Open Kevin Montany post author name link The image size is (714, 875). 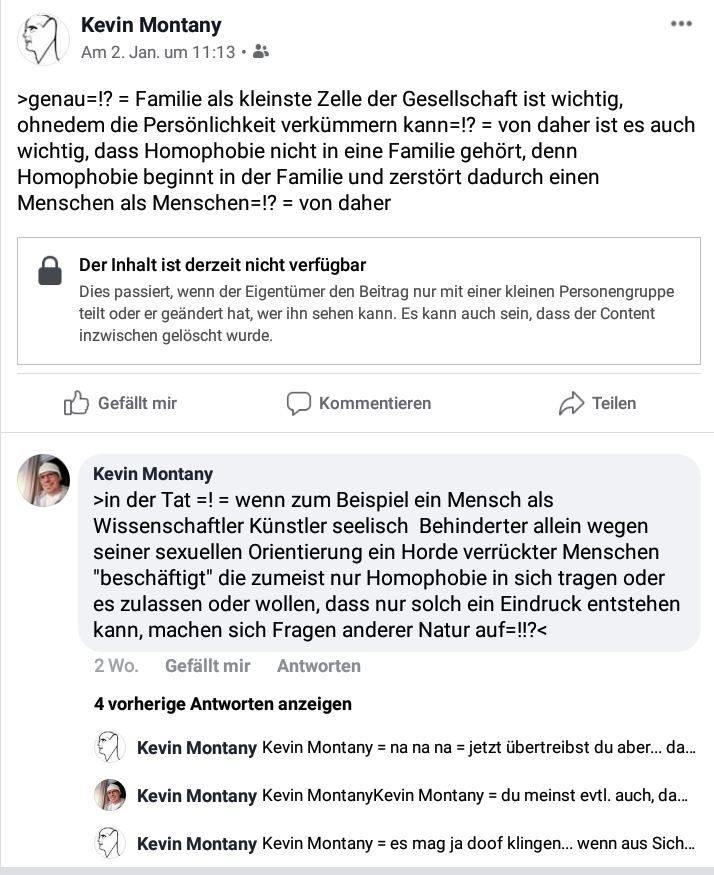point(151,25)
